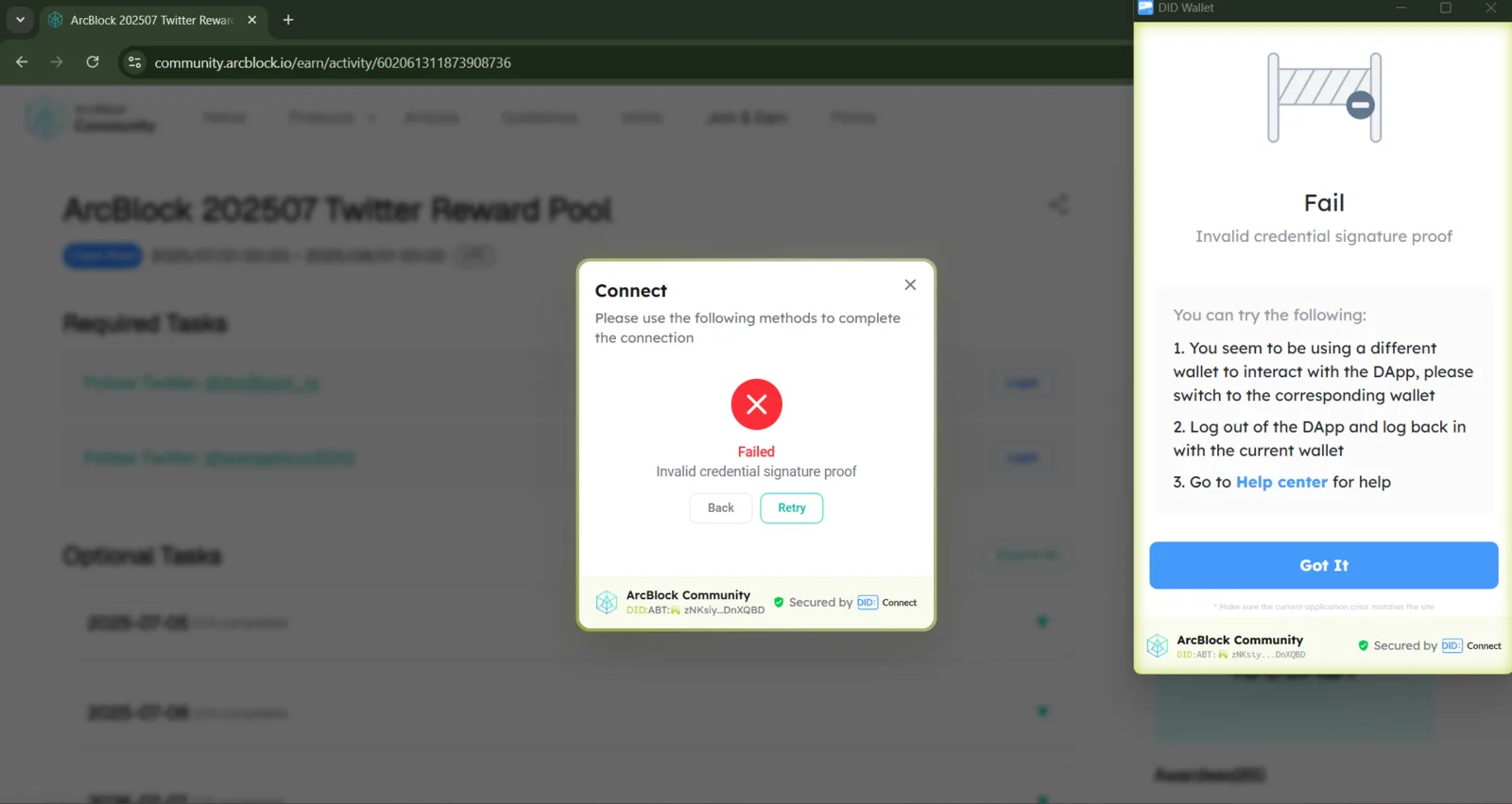Click green secured shield icon in wallet footer
Image resolution: width=1512 pixels, height=804 pixels.
pyautogui.click(x=1363, y=646)
